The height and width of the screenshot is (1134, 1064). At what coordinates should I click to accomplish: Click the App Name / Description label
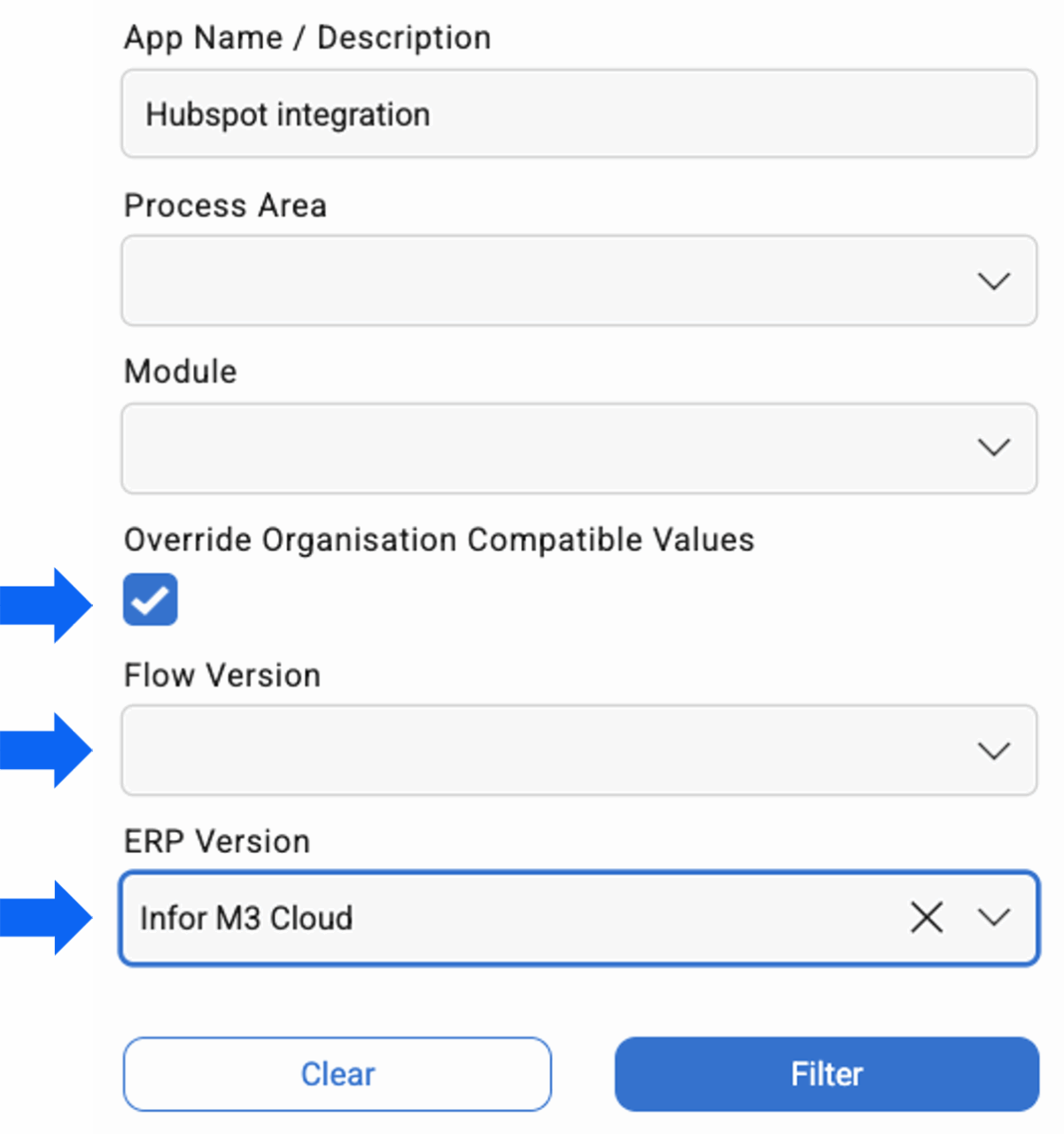coord(307,38)
